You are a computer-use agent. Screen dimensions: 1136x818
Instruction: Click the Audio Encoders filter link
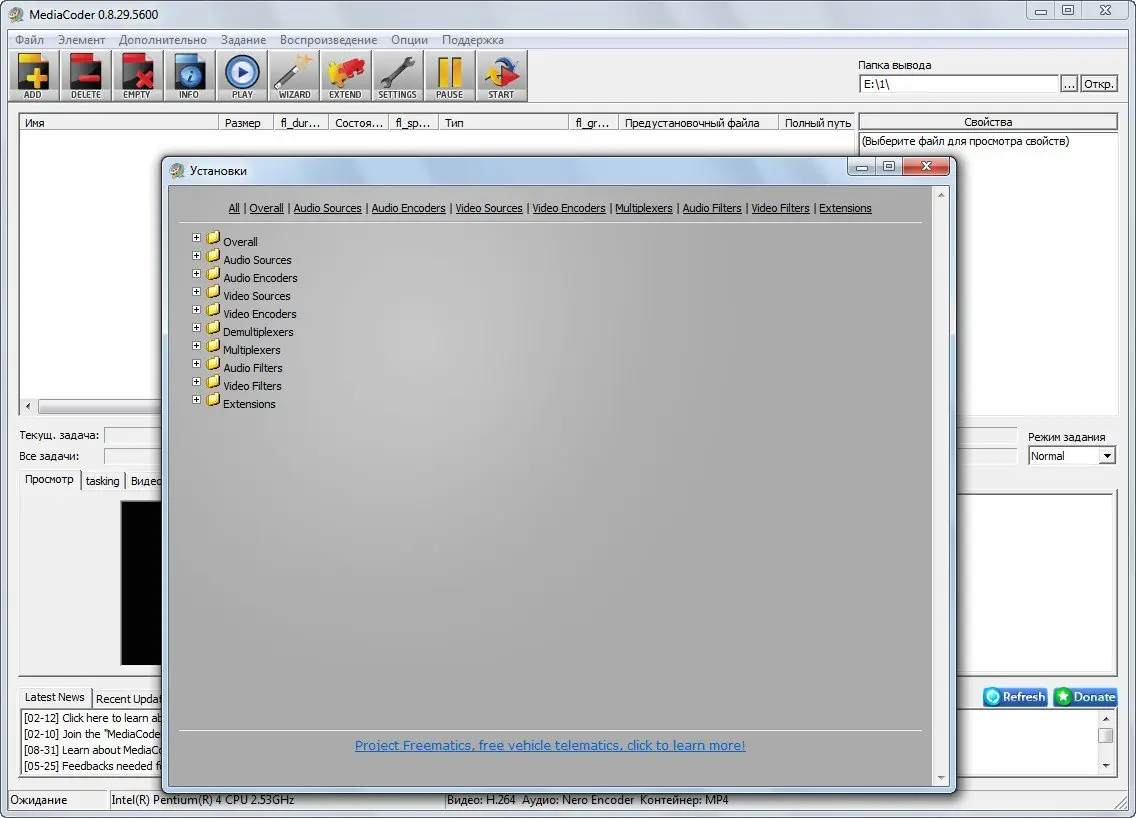click(409, 208)
